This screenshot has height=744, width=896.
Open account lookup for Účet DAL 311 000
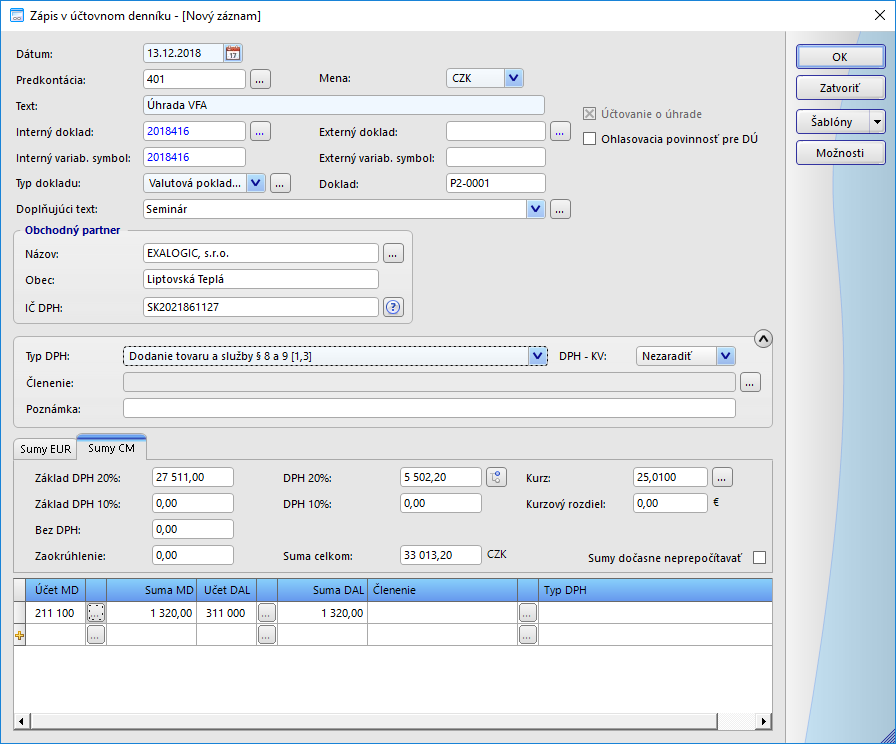(x=267, y=613)
